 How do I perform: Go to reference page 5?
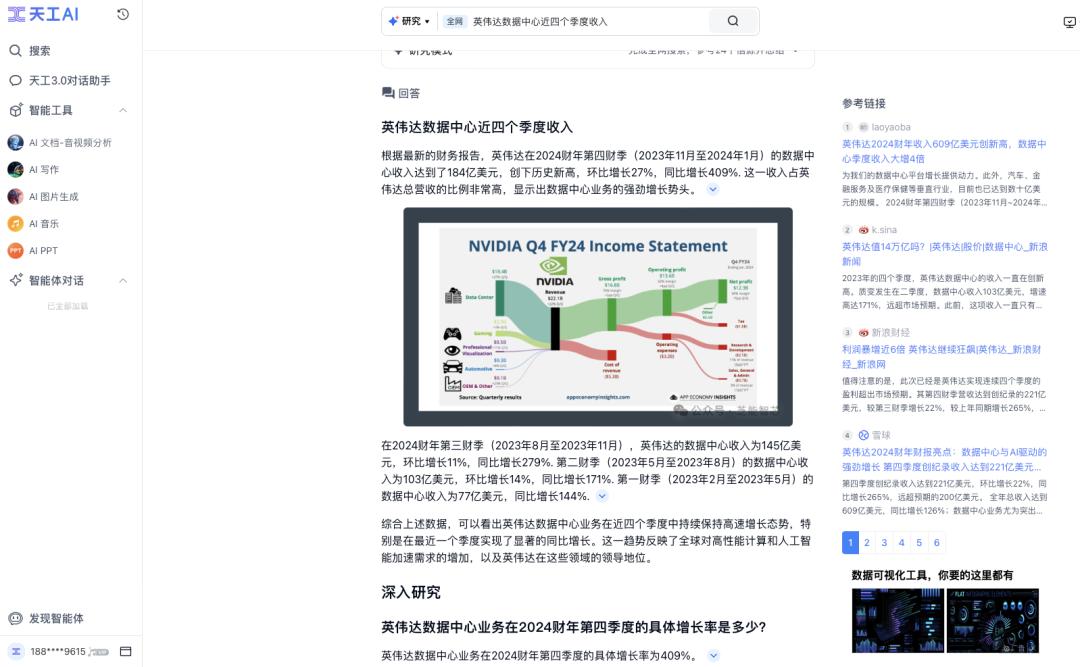[x=919, y=543]
